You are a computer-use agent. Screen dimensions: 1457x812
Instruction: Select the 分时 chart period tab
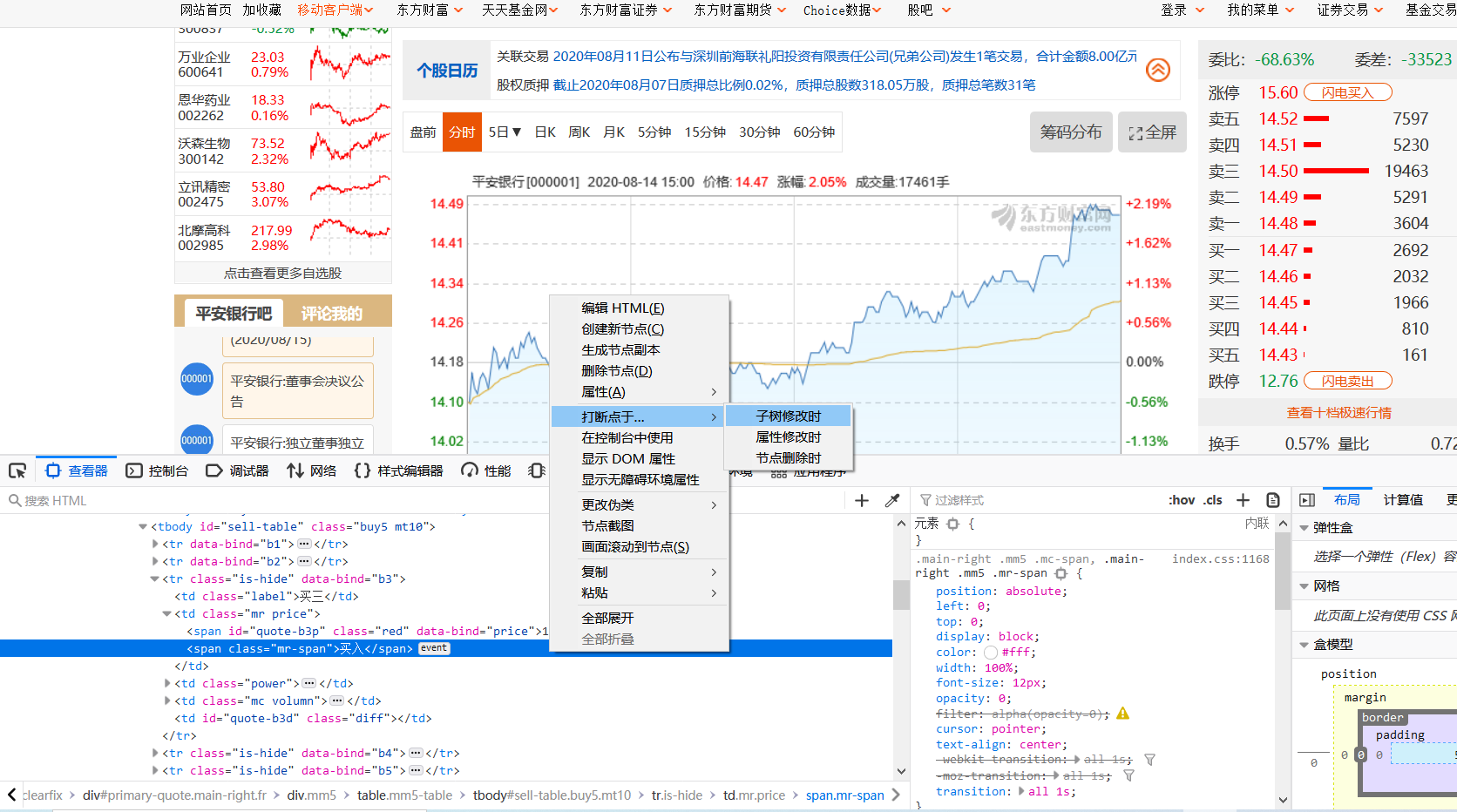pos(462,132)
